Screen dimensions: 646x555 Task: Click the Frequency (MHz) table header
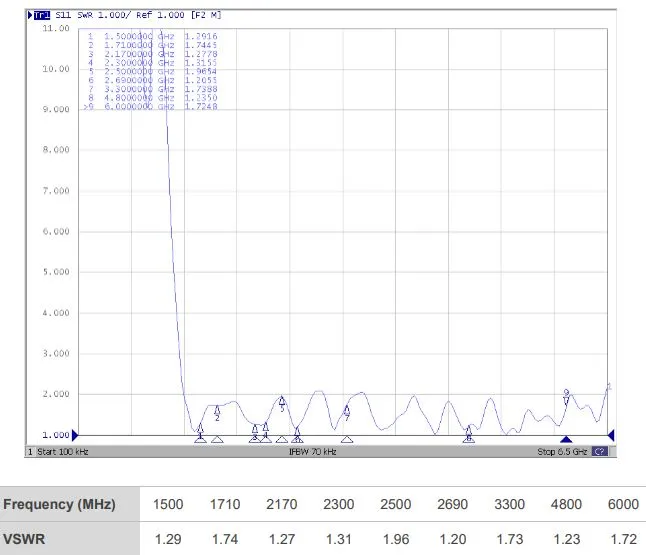(59, 504)
